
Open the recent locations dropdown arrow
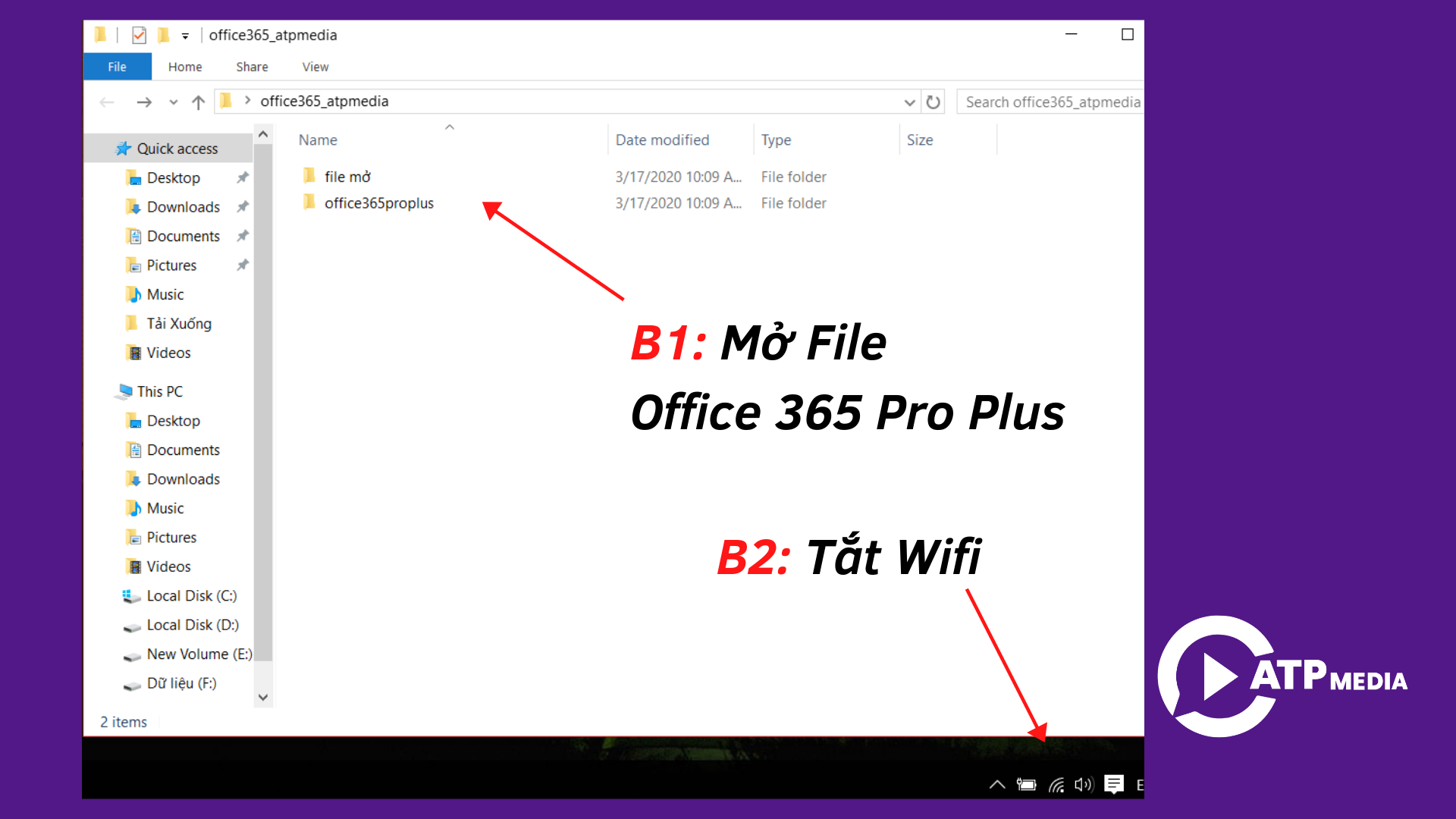(x=174, y=102)
